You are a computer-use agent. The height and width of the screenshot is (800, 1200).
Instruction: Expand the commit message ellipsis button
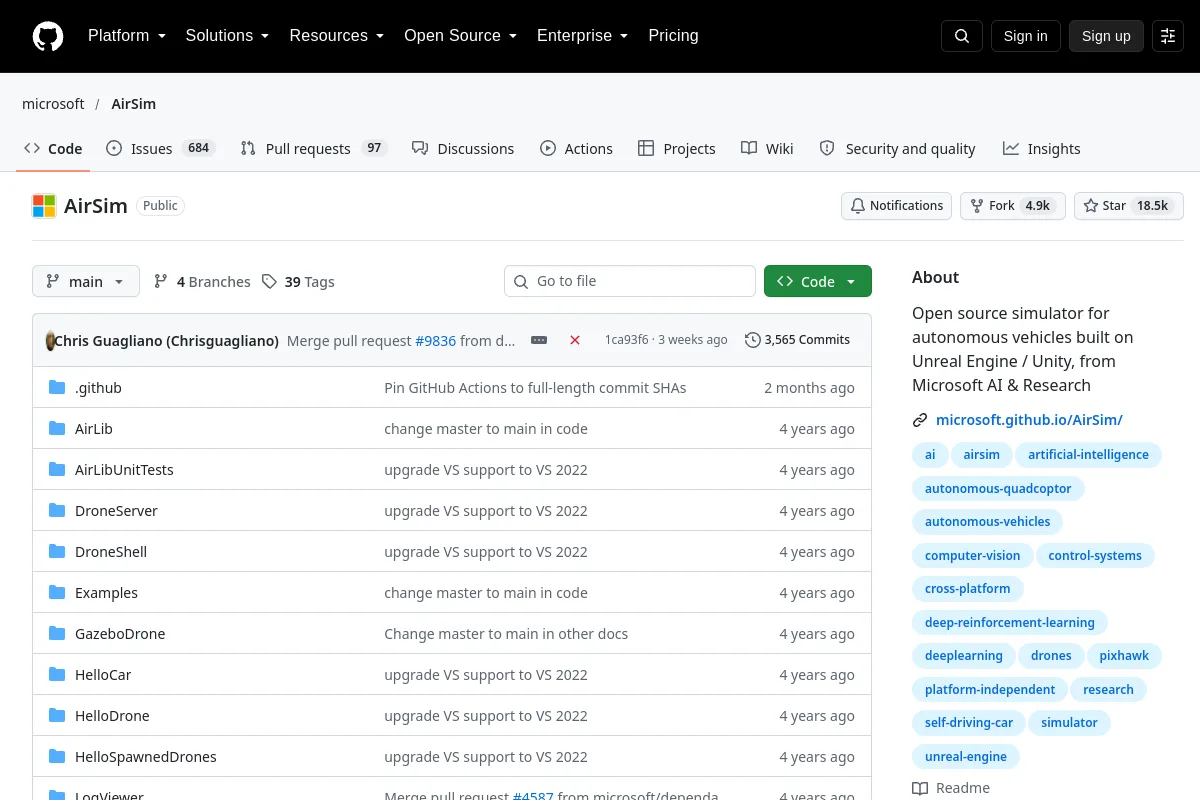pyautogui.click(x=539, y=340)
